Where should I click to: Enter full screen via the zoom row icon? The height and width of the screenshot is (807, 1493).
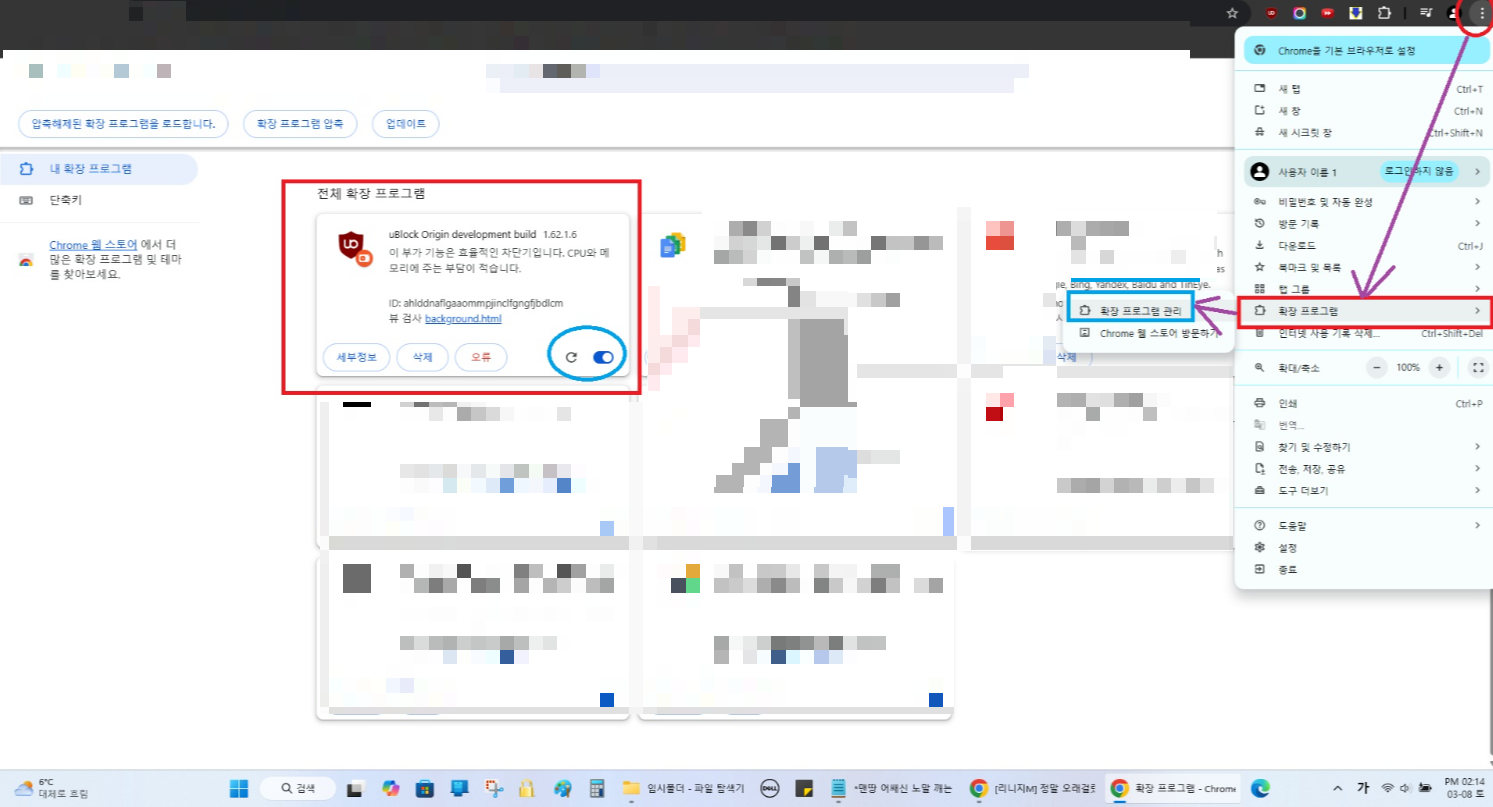[1478, 368]
